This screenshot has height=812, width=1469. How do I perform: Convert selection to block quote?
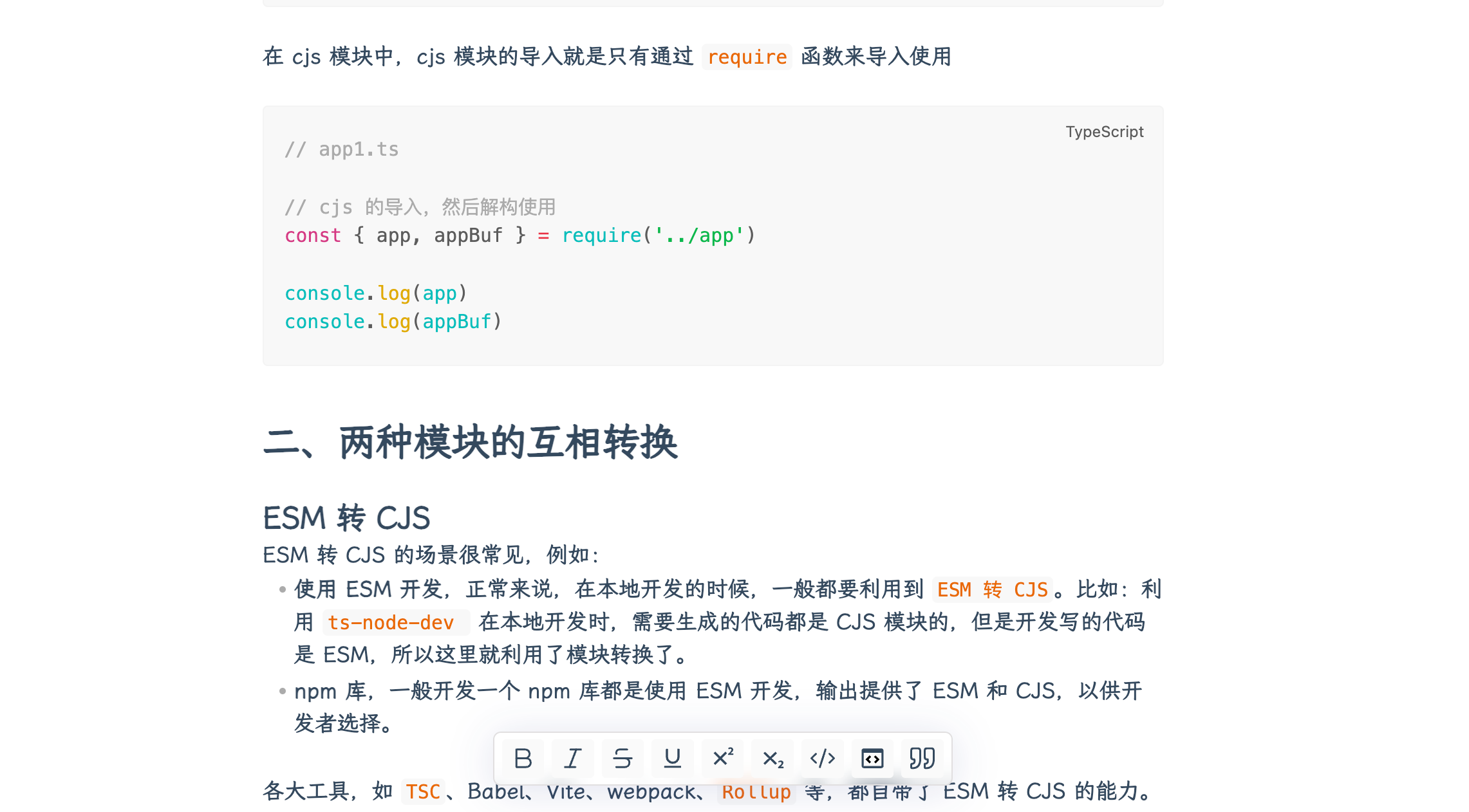coord(922,759)
